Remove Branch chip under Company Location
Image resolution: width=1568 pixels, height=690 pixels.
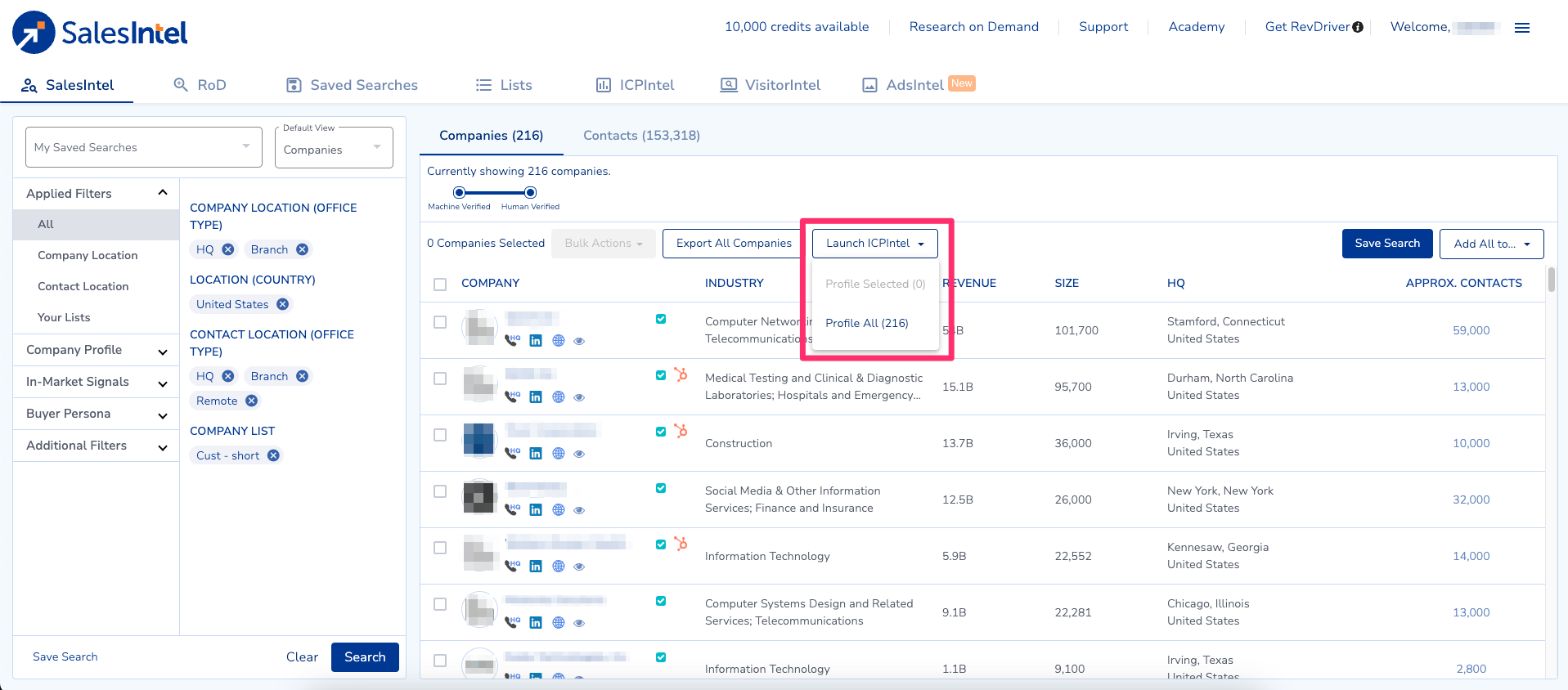pyautogui.click(x=303, y=249)
